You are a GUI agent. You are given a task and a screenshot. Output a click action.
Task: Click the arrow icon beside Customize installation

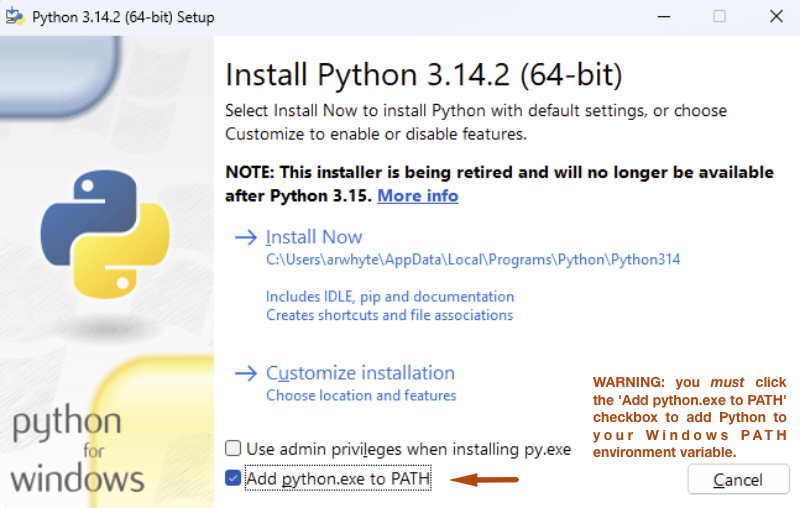point(246,373)
